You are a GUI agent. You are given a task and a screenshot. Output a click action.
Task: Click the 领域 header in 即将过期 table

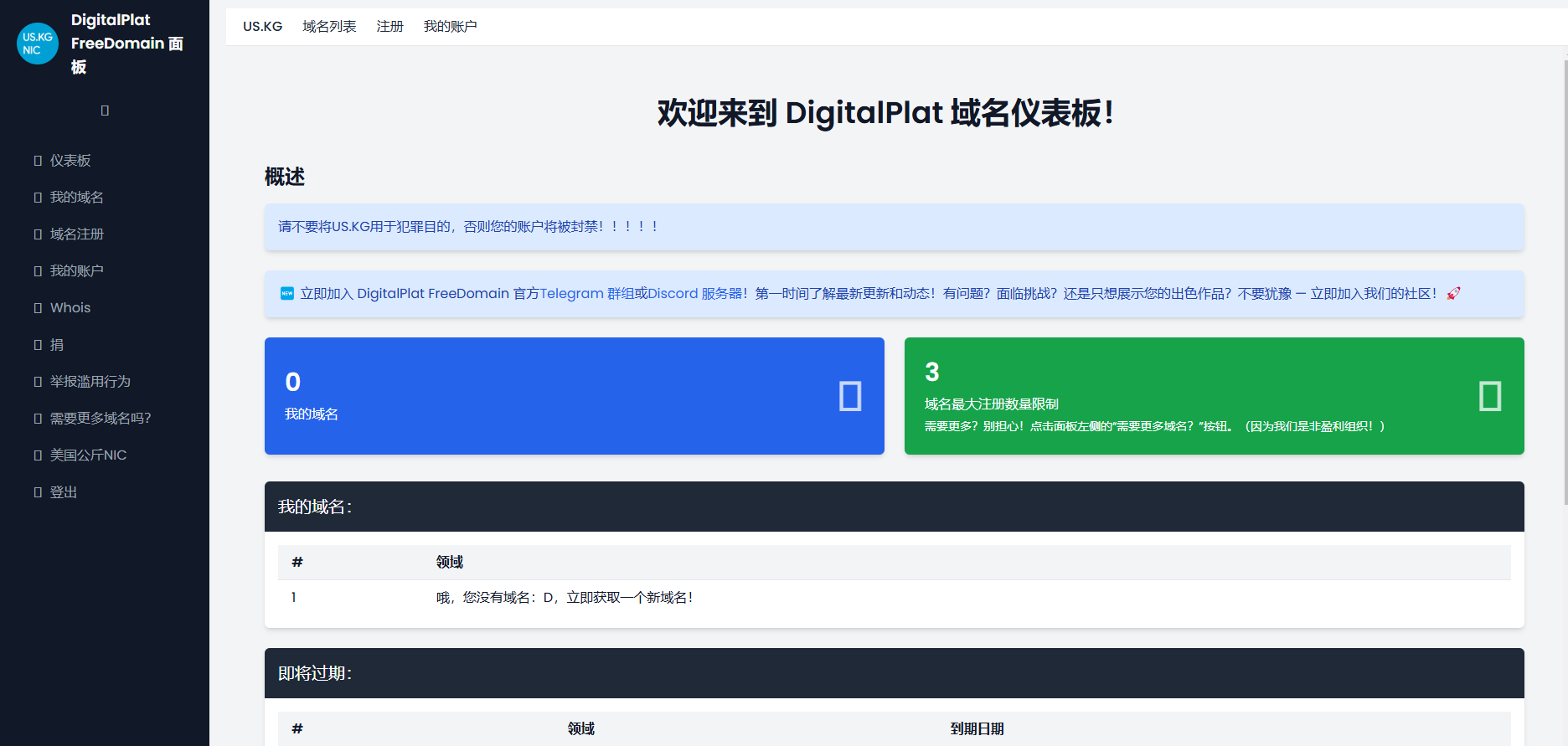tap(581, 728)
